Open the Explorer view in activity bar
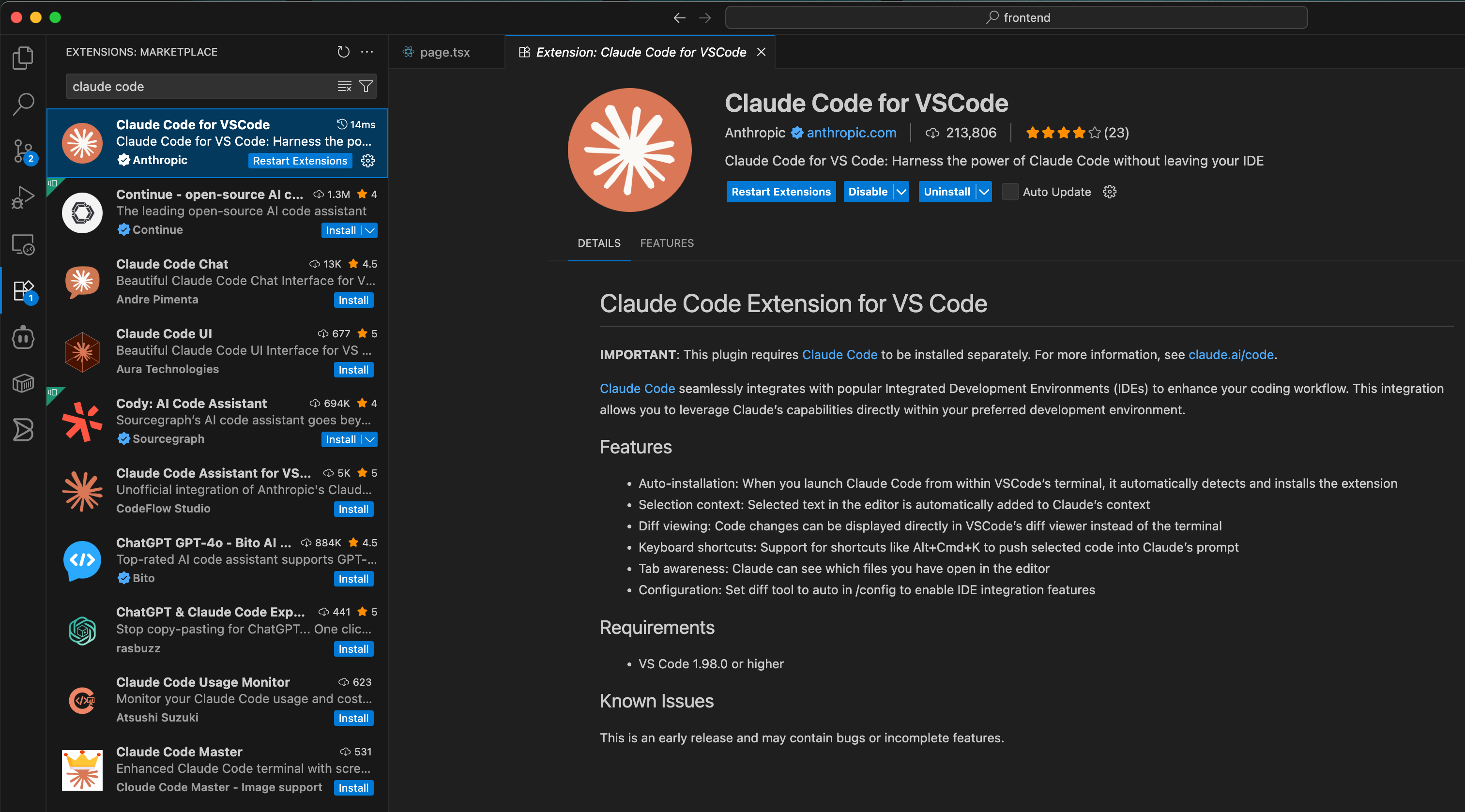Image resolution: width=1465 pixels, height=812 pixels. pyautogui.click(x=23, y=58)
